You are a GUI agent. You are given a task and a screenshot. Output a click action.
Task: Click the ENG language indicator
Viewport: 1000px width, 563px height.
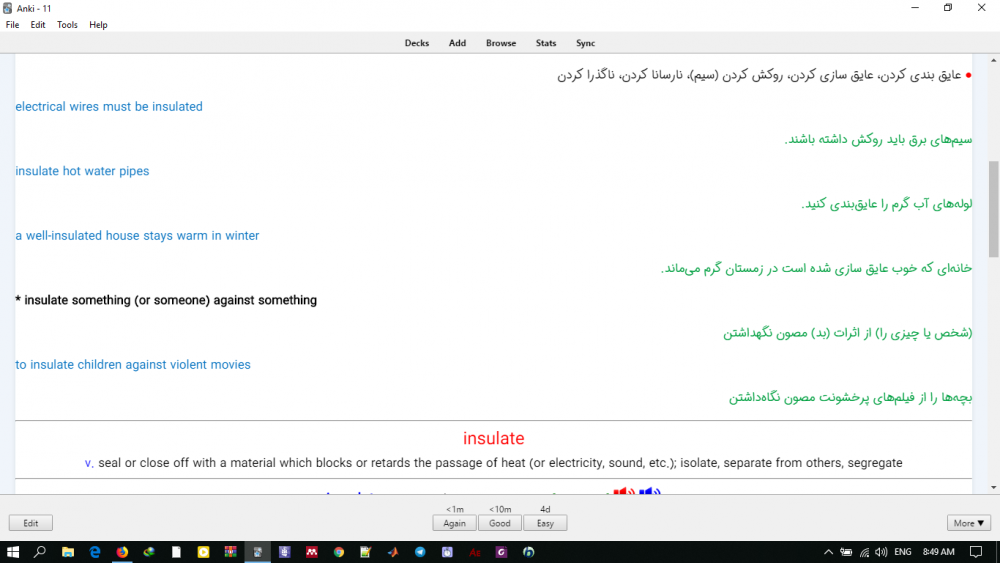point(902,552)
